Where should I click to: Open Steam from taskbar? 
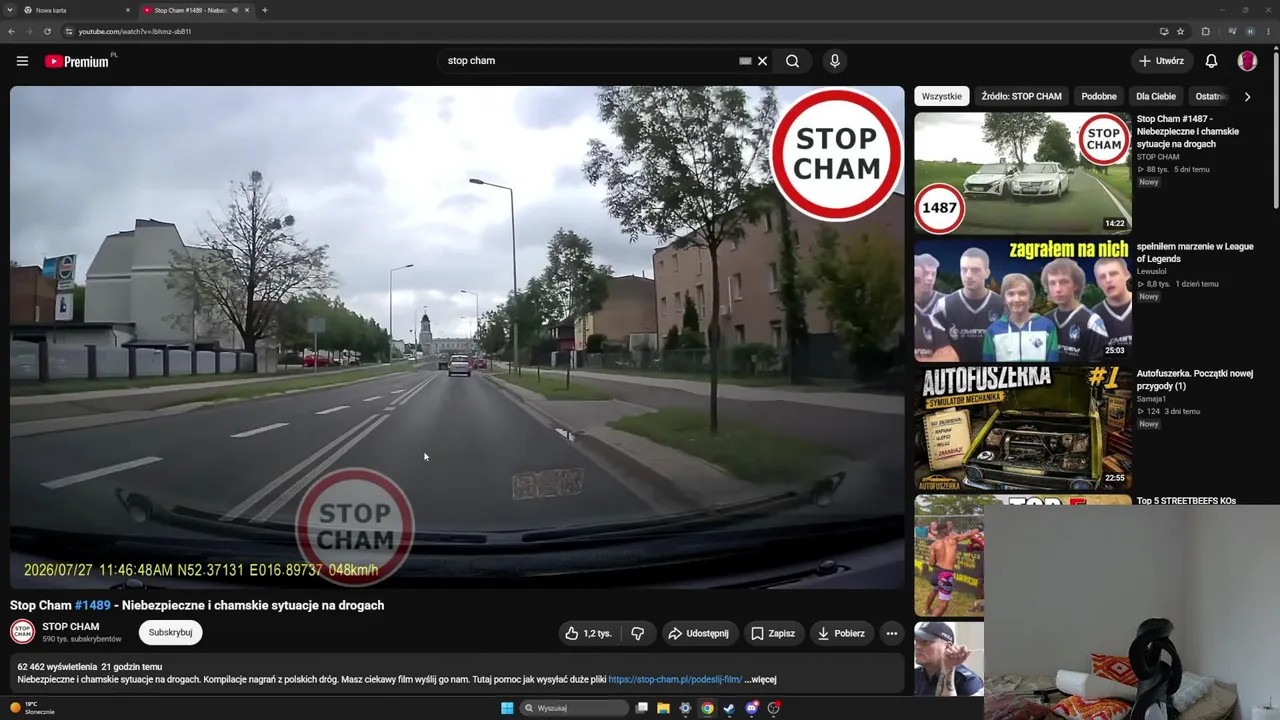729,708
